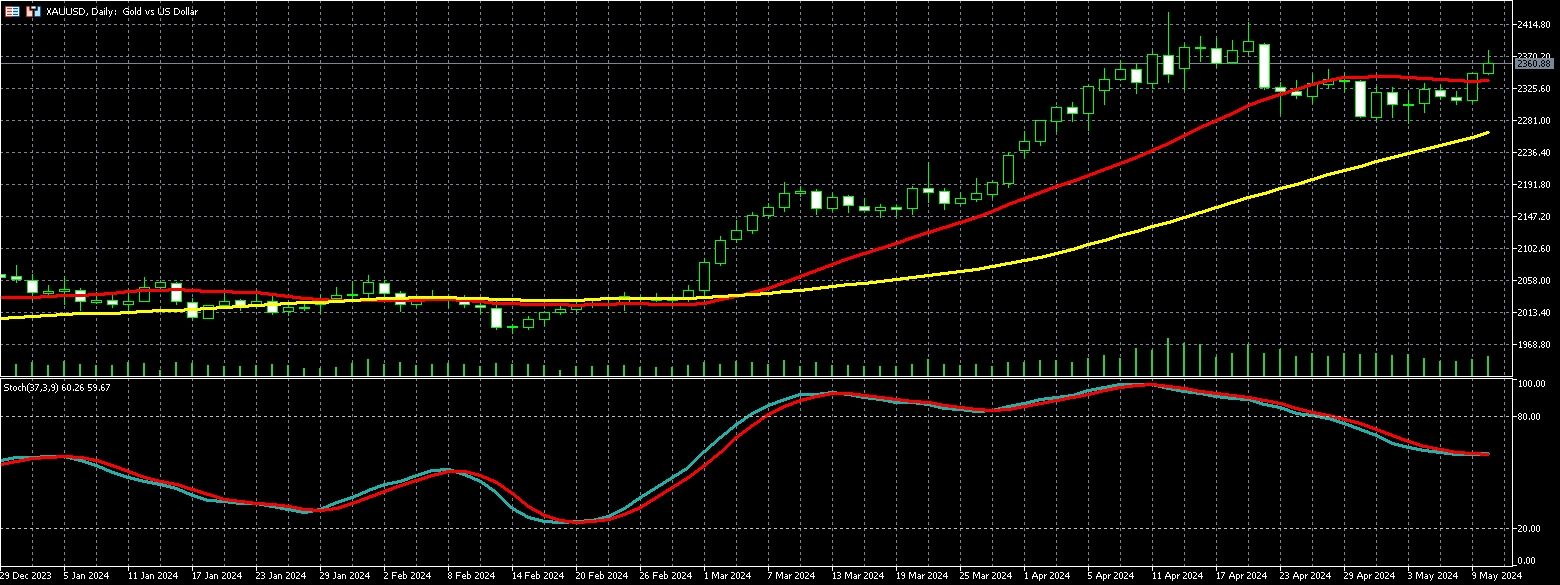The image size is (1560, 585).
Task: Click price scale value 2325.60
Action: (1533, 89)
